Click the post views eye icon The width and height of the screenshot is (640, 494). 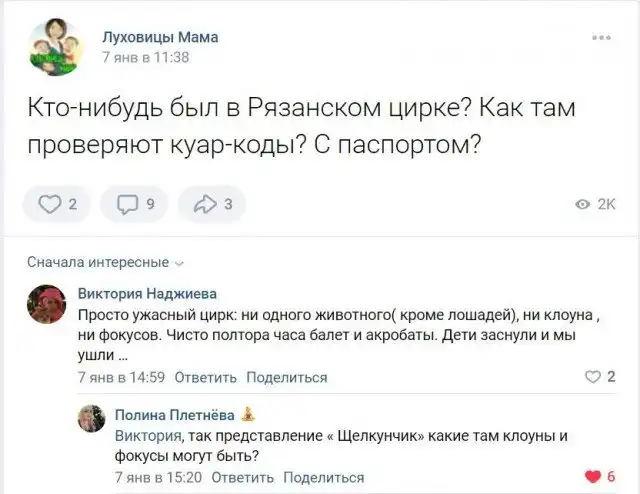coord(582,206)
